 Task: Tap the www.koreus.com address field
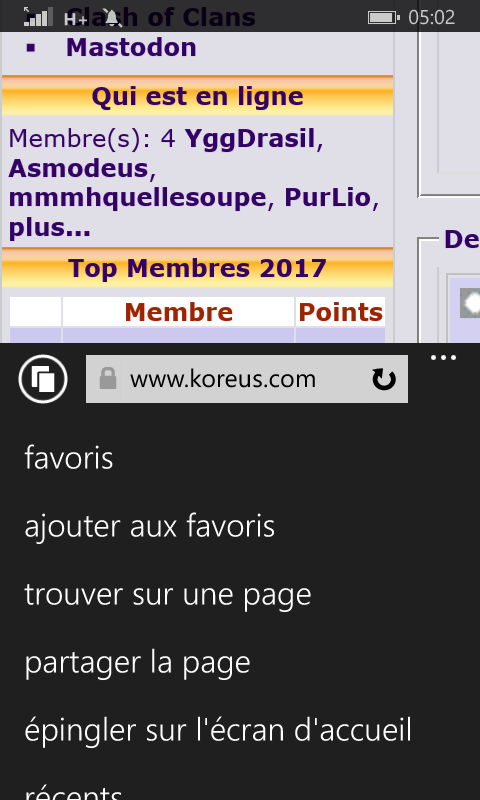[x=246, y=379]
